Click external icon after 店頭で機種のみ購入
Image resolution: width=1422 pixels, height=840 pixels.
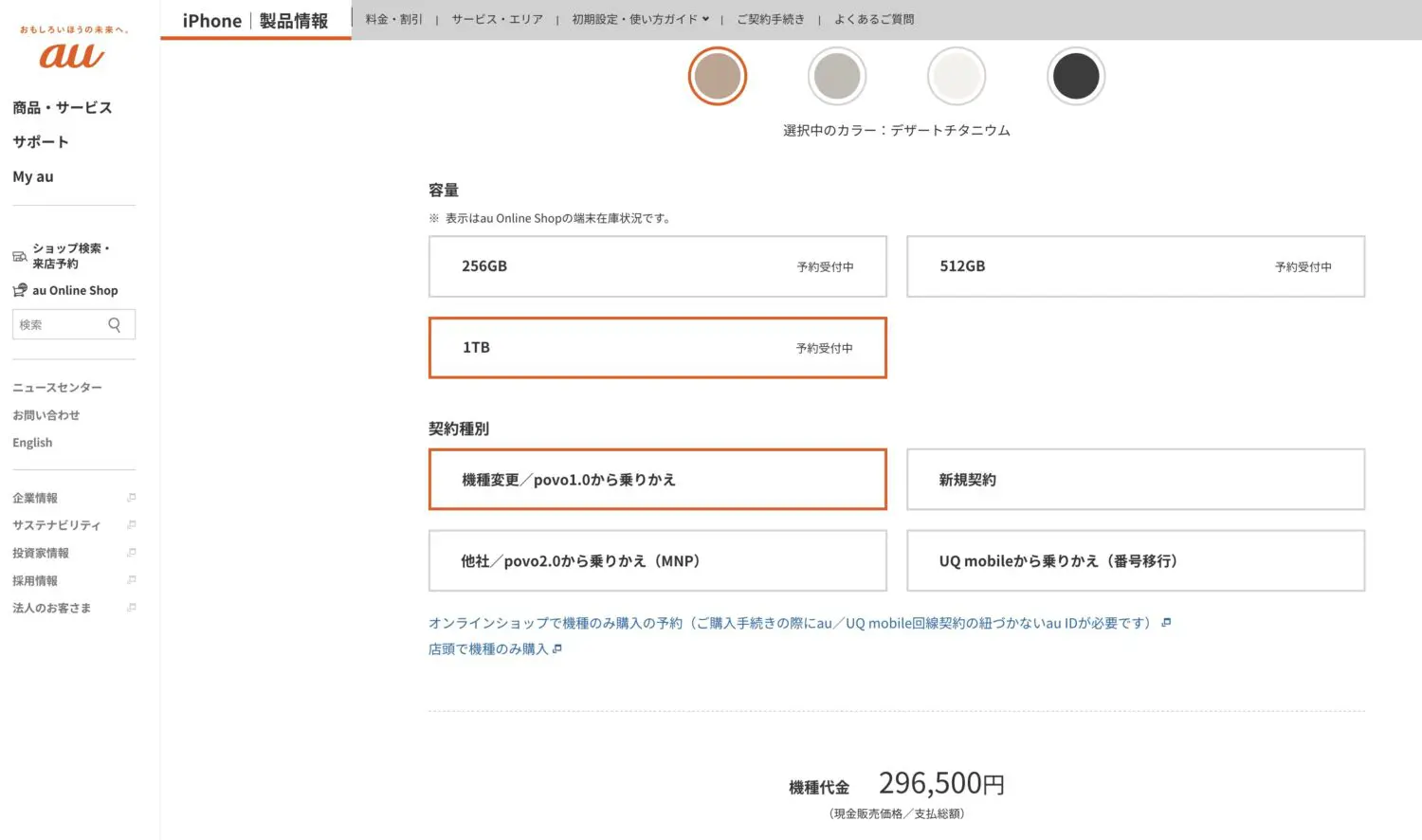point(557,649)
